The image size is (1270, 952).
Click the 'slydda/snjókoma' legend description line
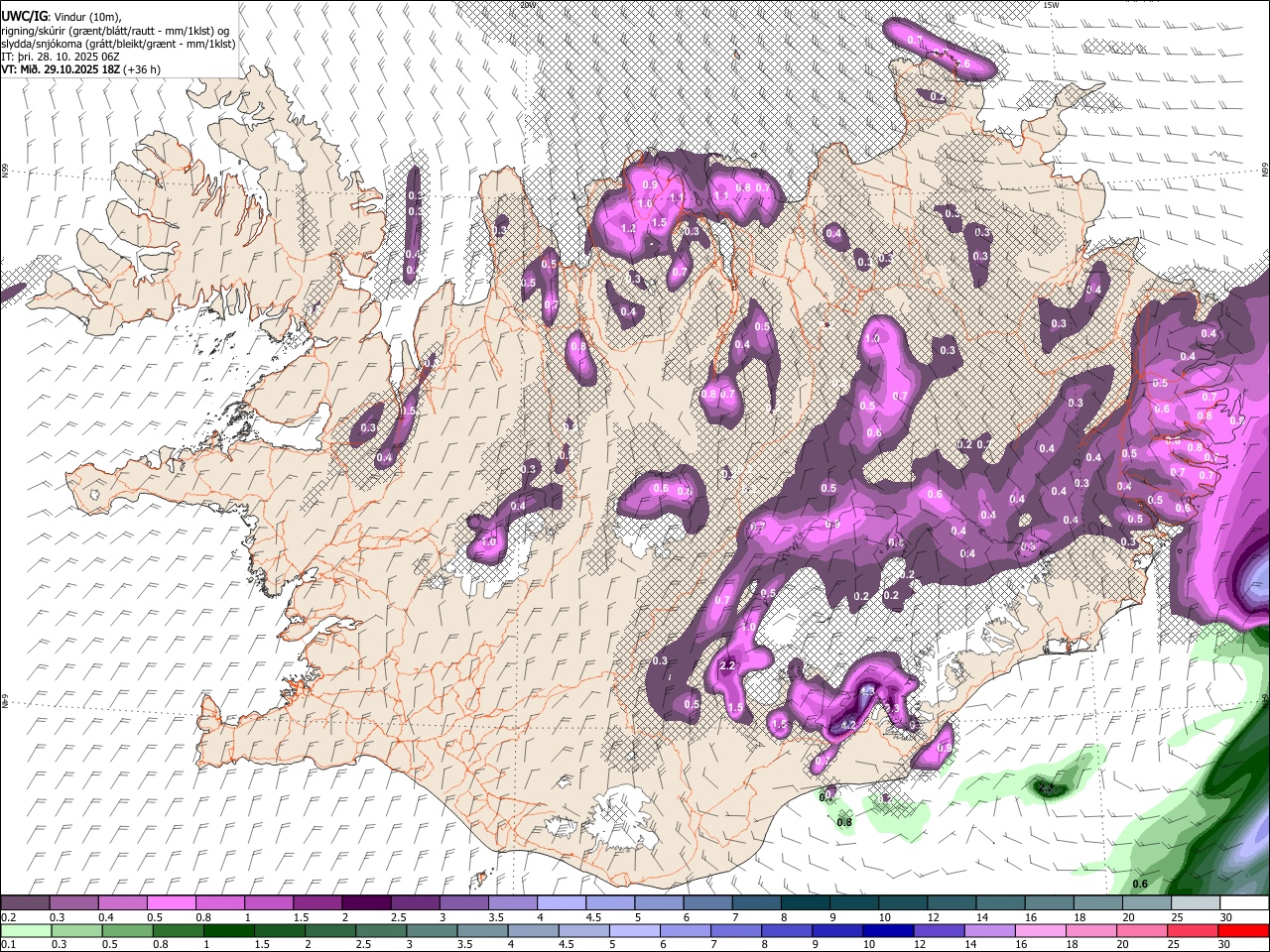click(x=118, y=44)
